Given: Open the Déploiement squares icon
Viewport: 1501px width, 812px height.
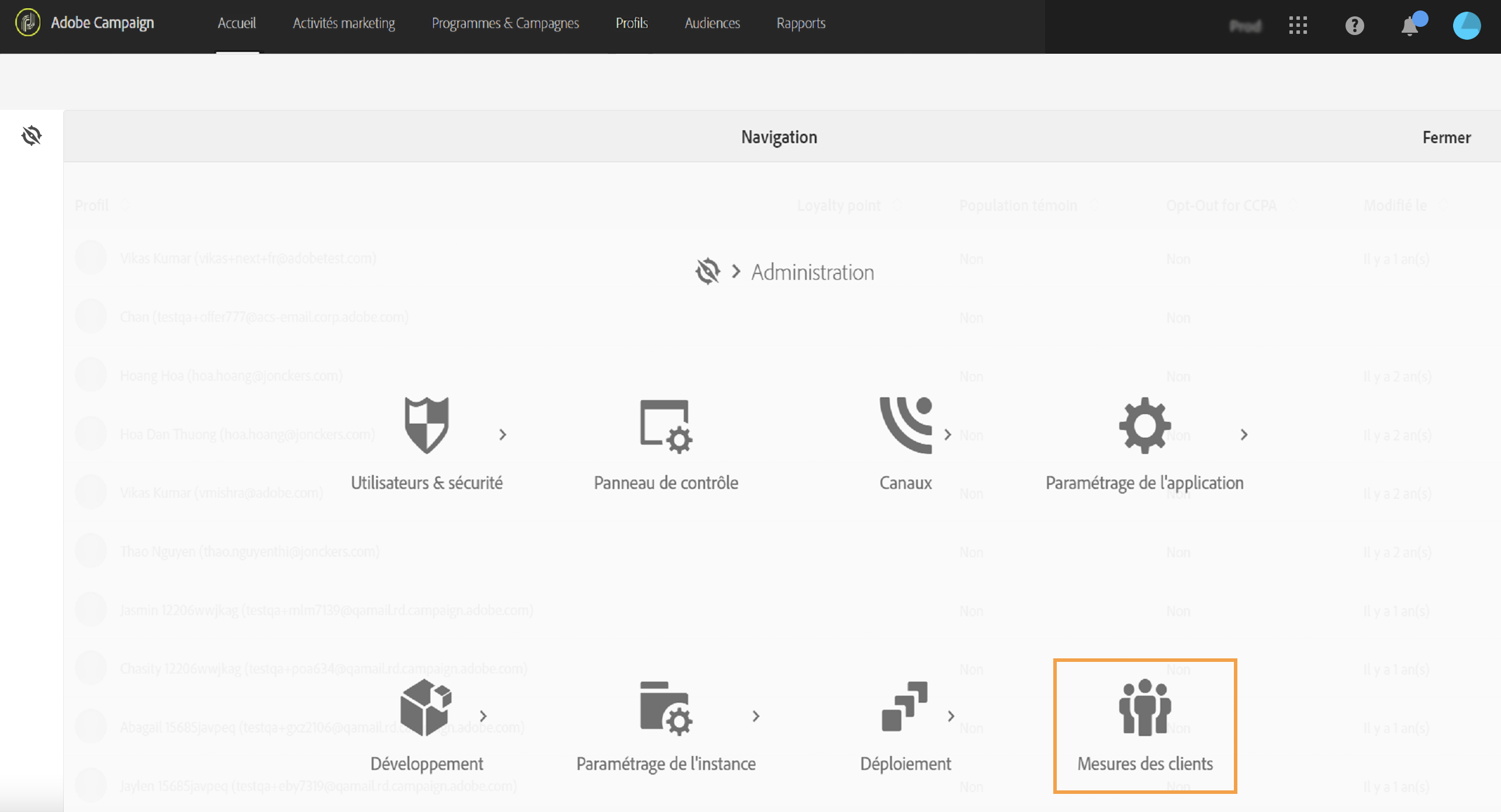Looking at the screenshot, I should pos(905,706).
